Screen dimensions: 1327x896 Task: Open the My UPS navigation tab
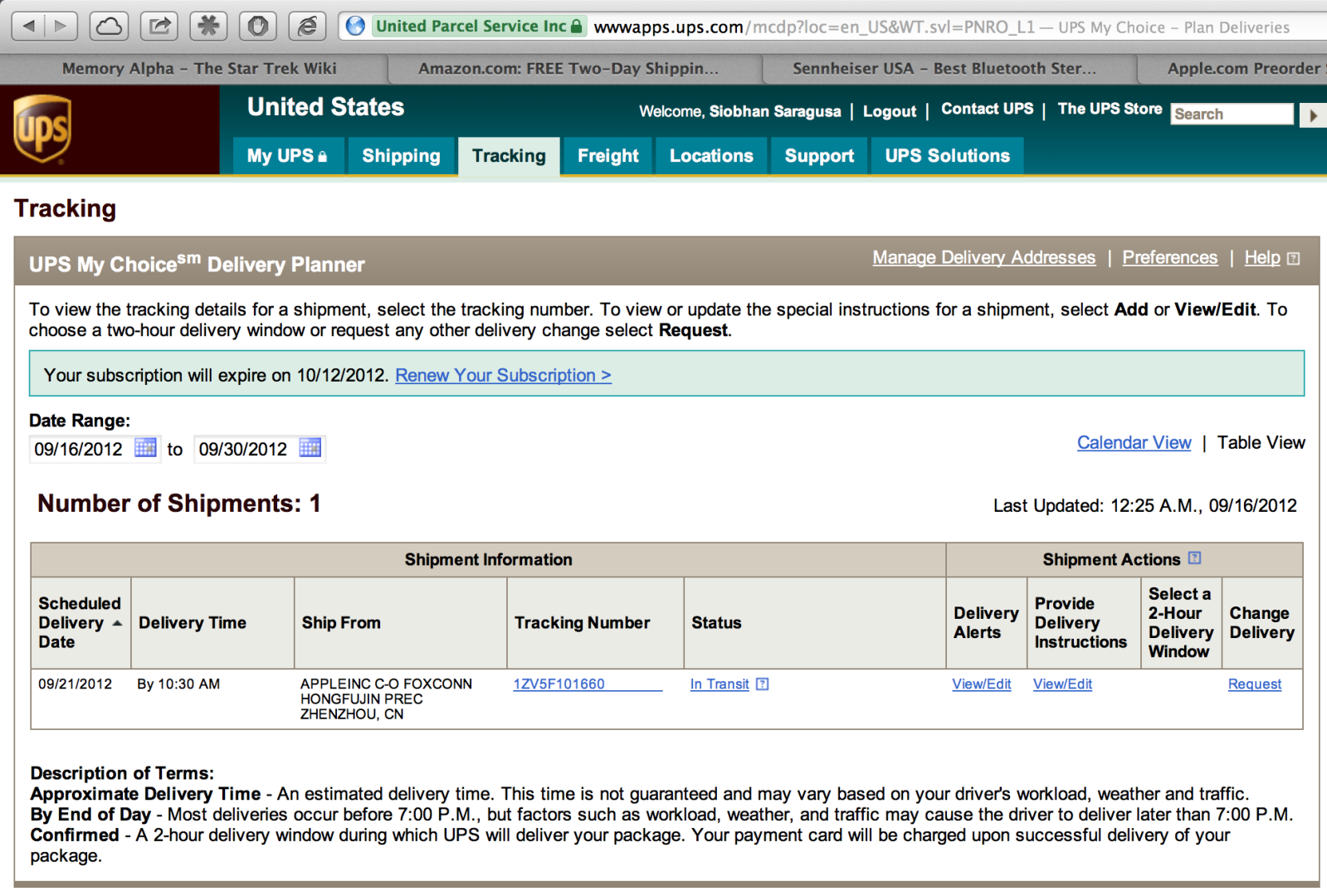[x=287, y=156]
